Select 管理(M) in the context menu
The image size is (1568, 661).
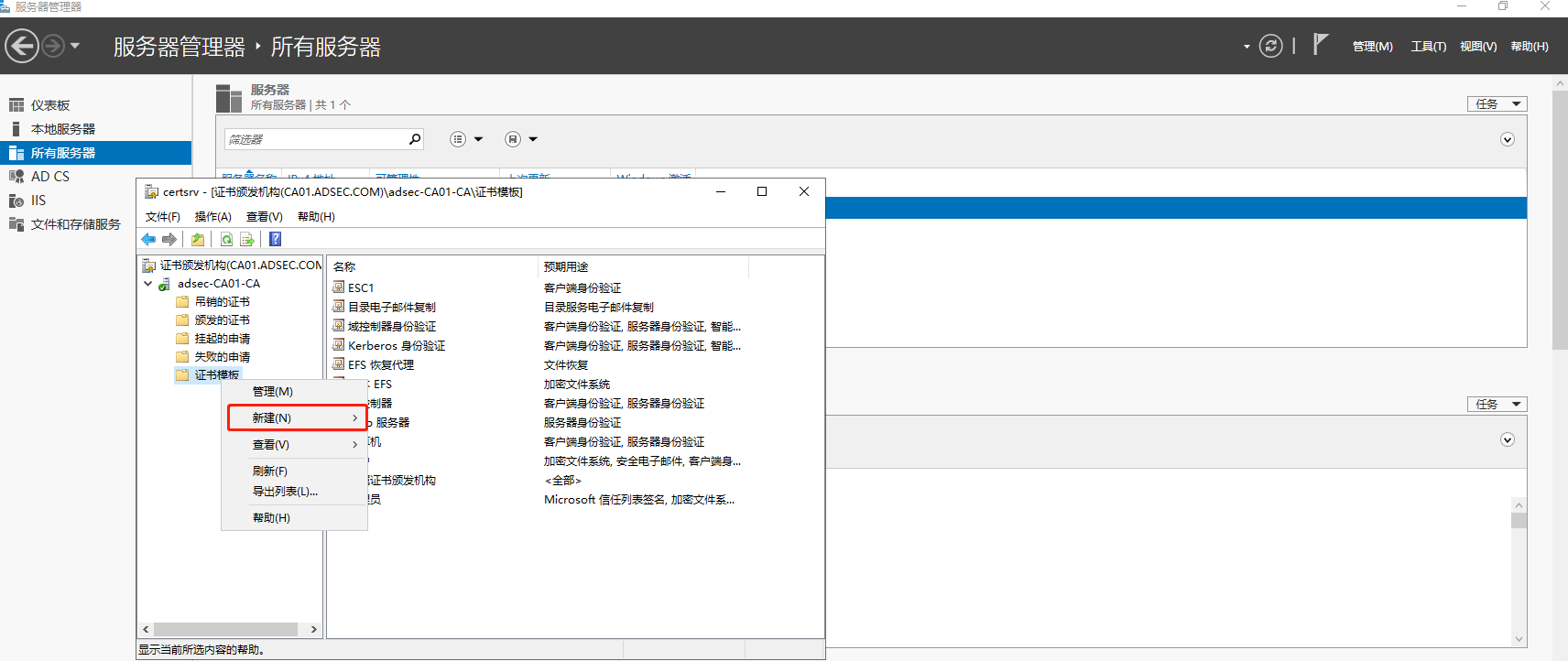(273, 391)
